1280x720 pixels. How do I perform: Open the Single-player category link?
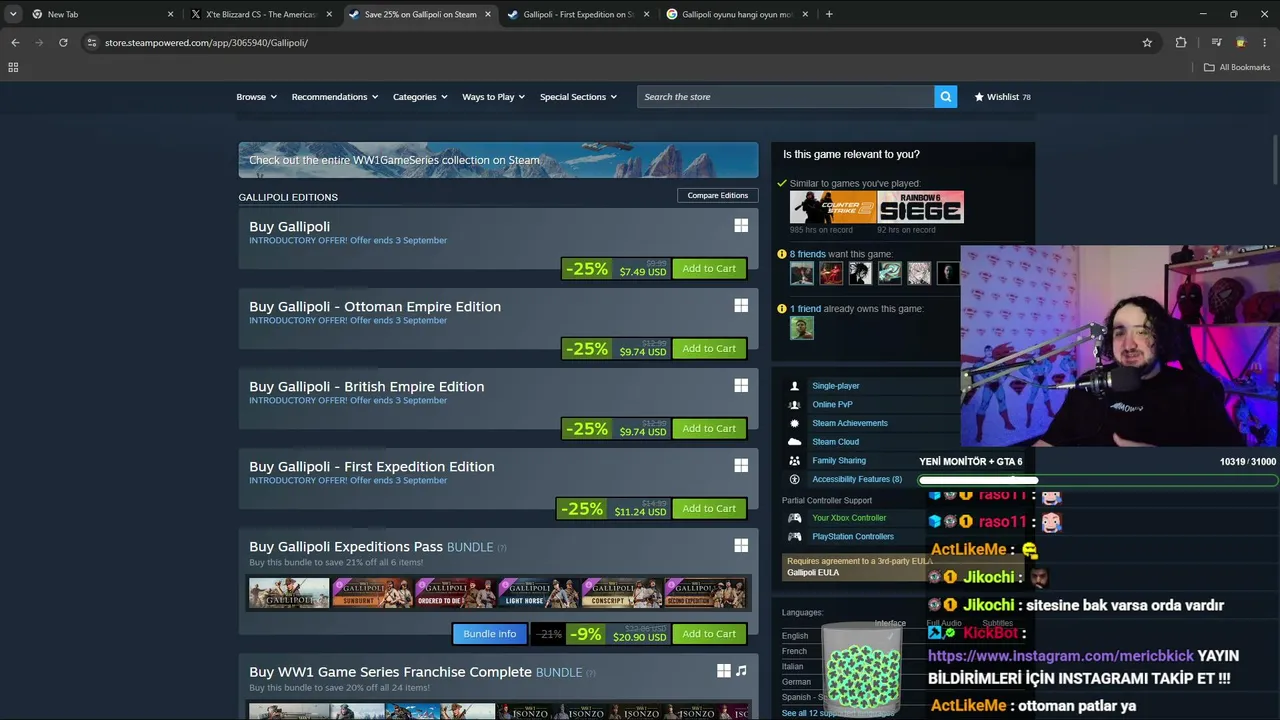click(836, 386)
